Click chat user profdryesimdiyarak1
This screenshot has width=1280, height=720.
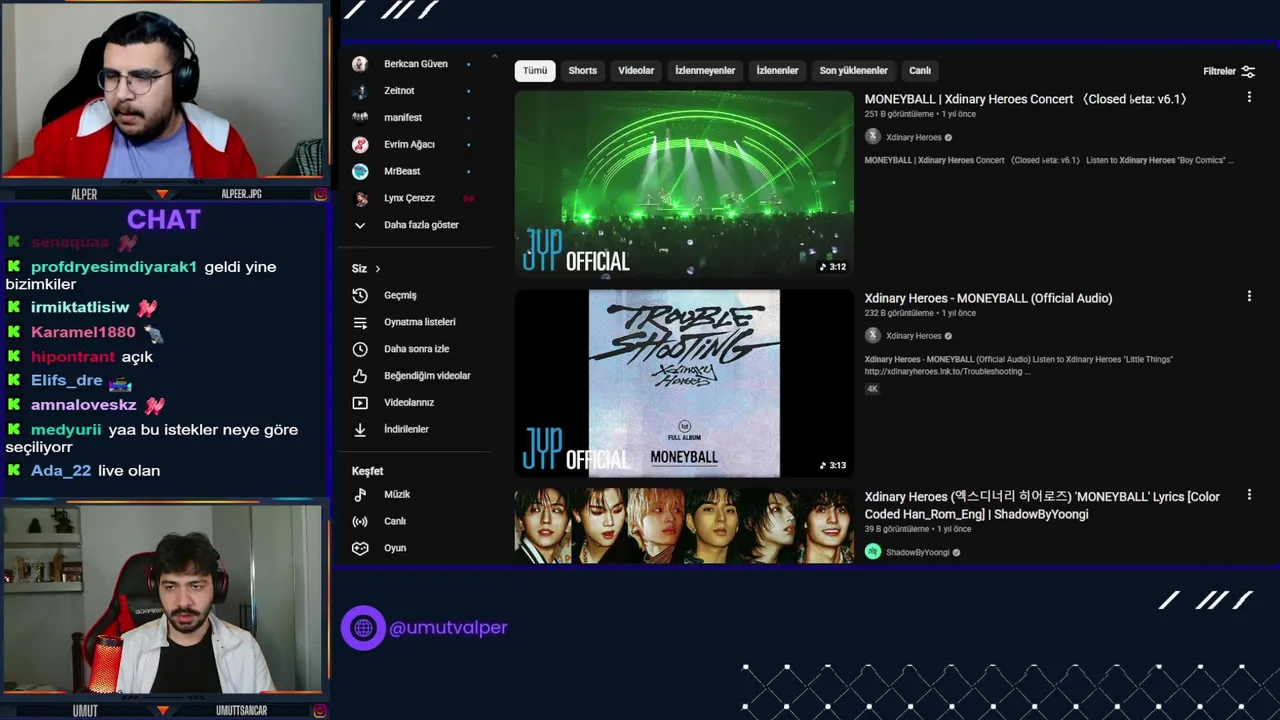(114, 267)
